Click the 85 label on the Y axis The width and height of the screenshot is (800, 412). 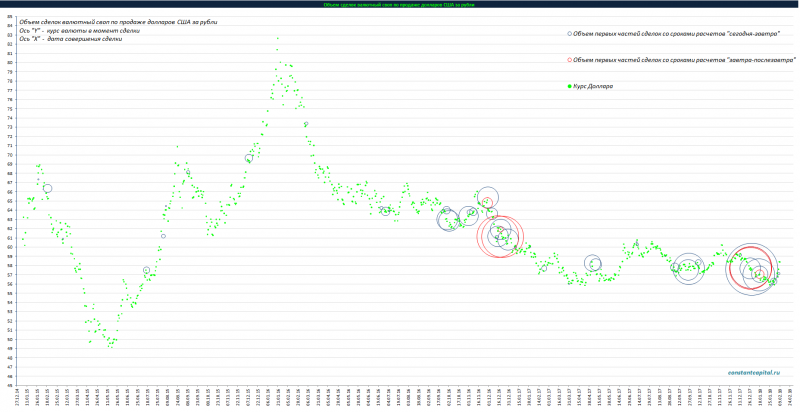click(9, 16)
